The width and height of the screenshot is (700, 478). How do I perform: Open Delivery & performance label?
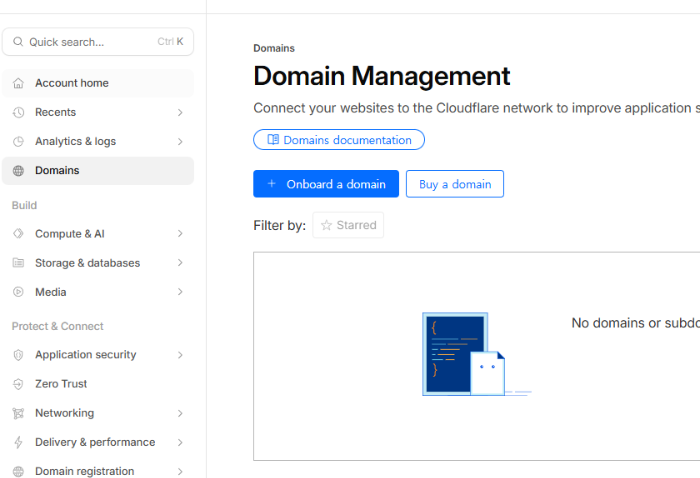[x=95, y=442]
